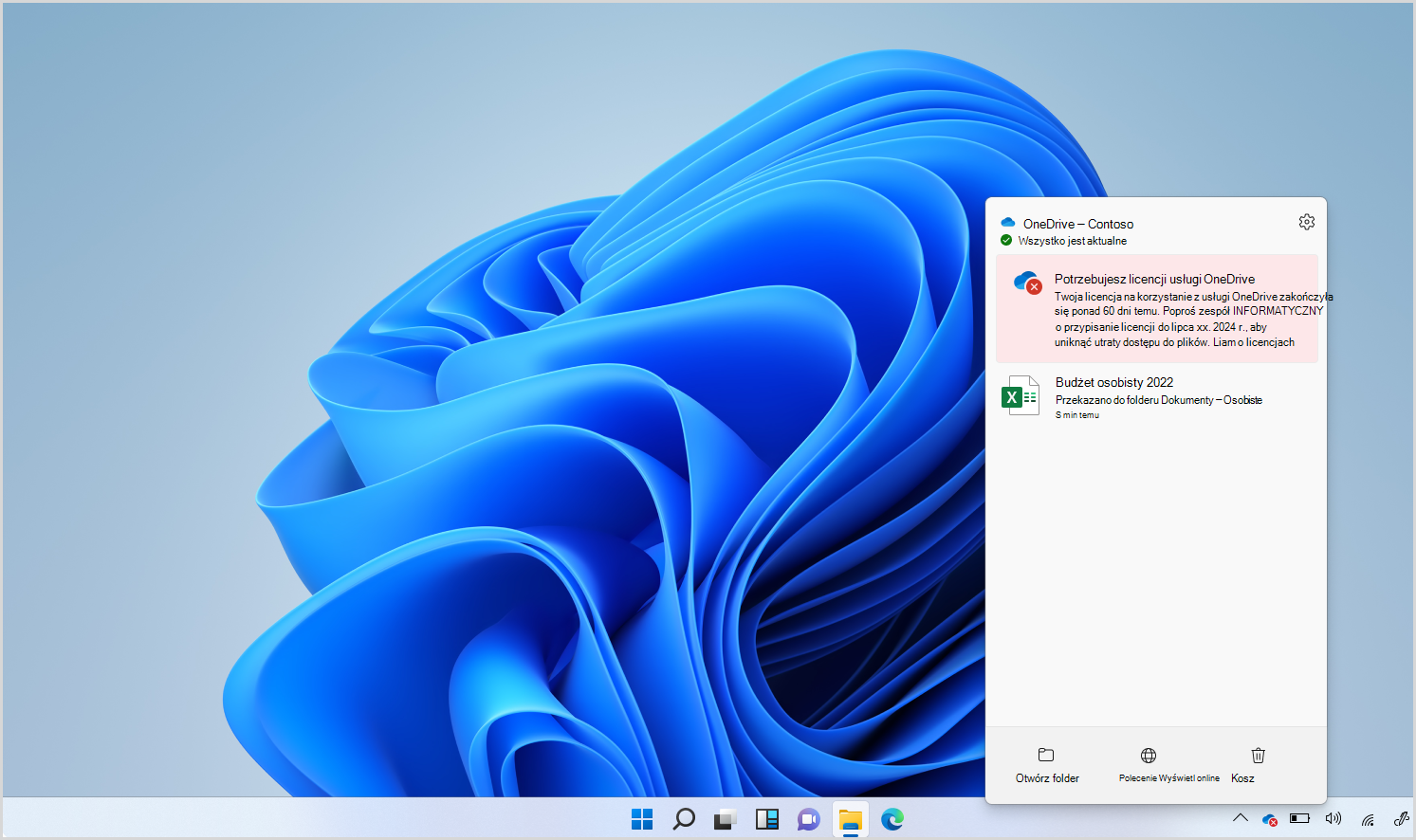Click the volume speaker tray icon
The width and height of the screenshot is (1416, 840).
1333,818
